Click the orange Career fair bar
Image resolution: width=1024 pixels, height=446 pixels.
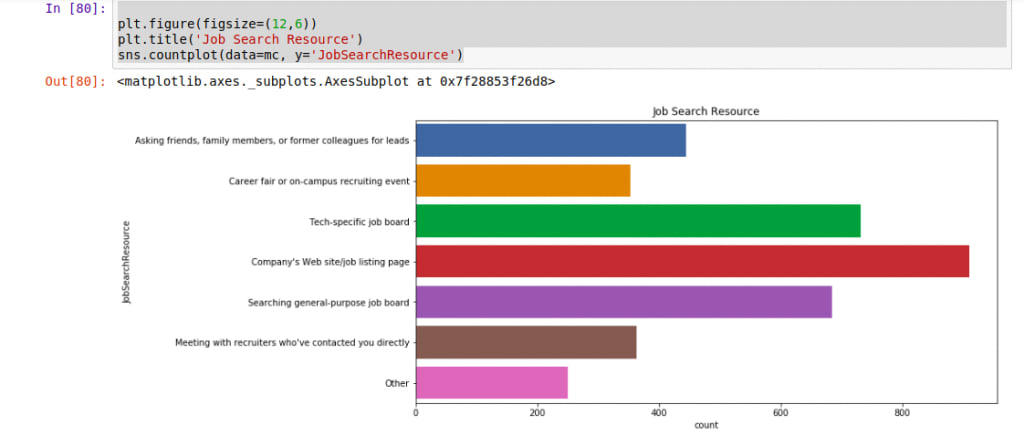[x=523, y=181]
